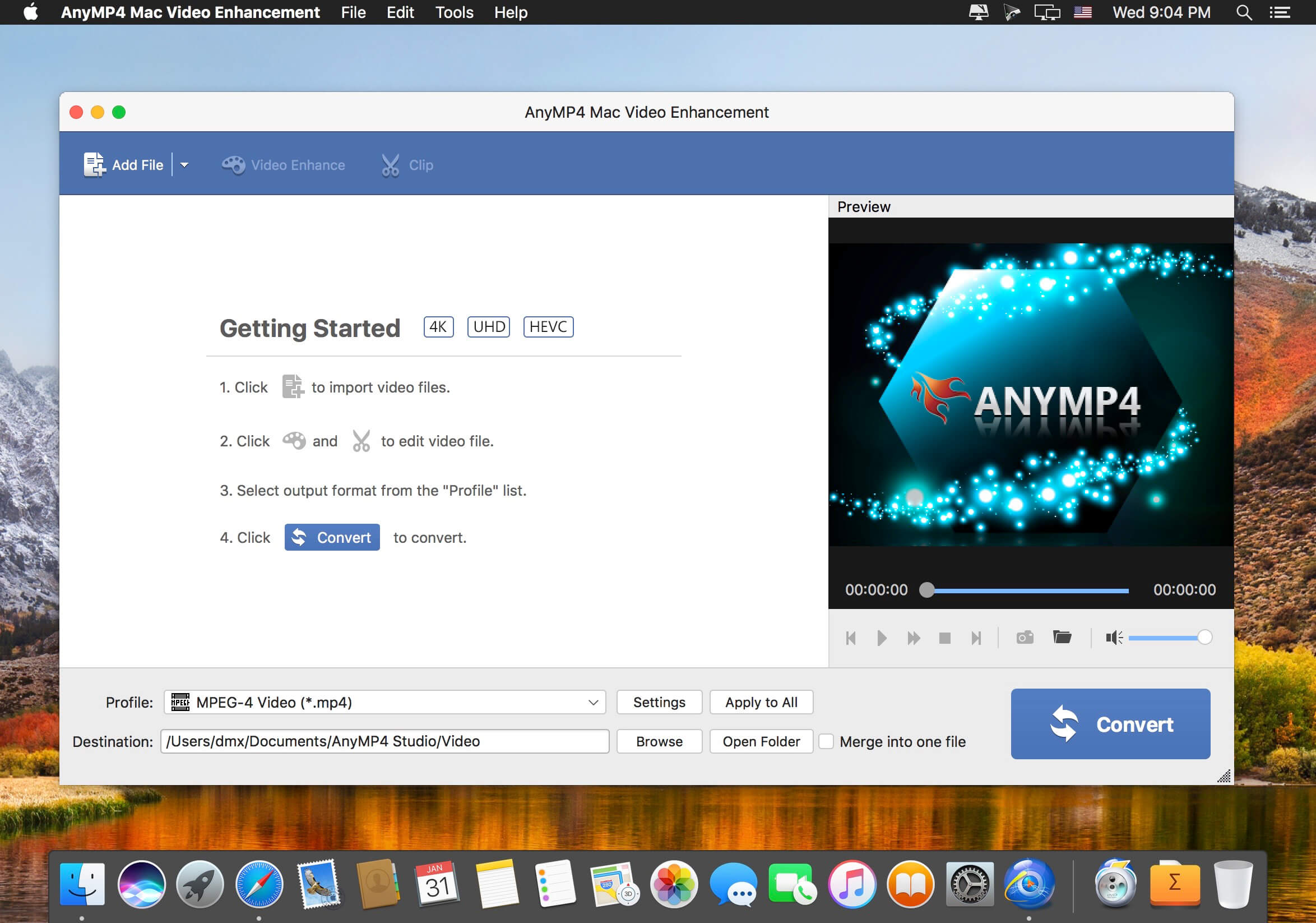Open the Tools menu
Image resolution: width=1316 pixels, height=923 pixels.
454,12
